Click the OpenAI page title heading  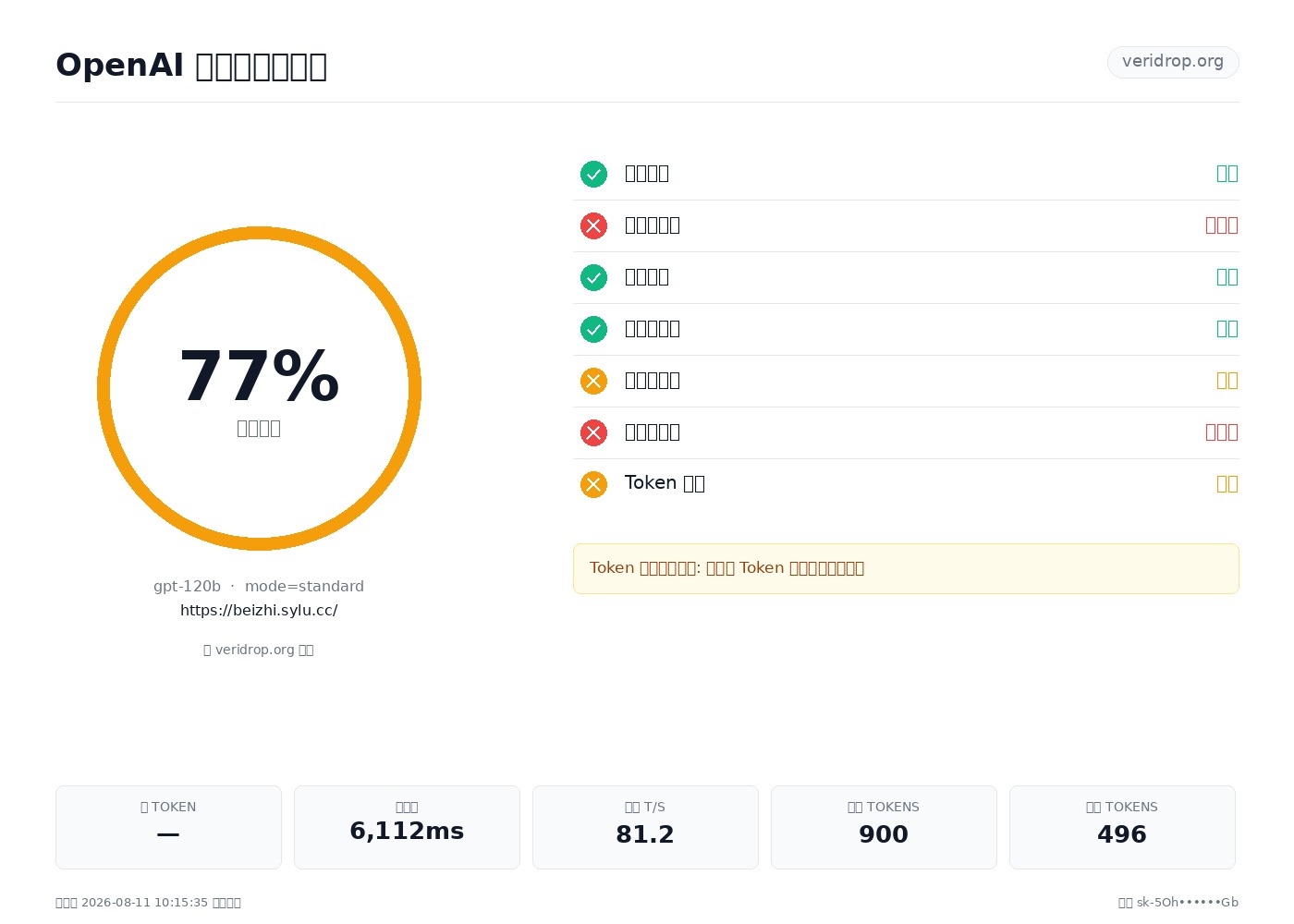[191, 66]
